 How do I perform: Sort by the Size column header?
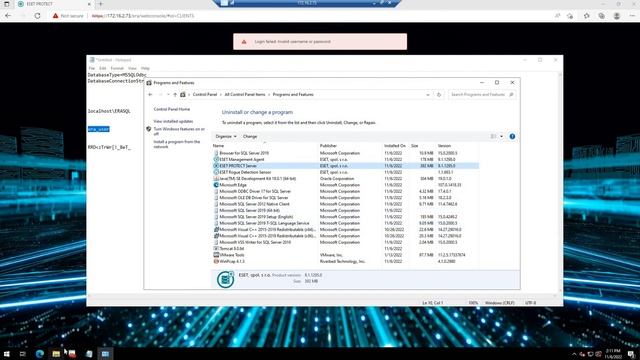(422, 146)
